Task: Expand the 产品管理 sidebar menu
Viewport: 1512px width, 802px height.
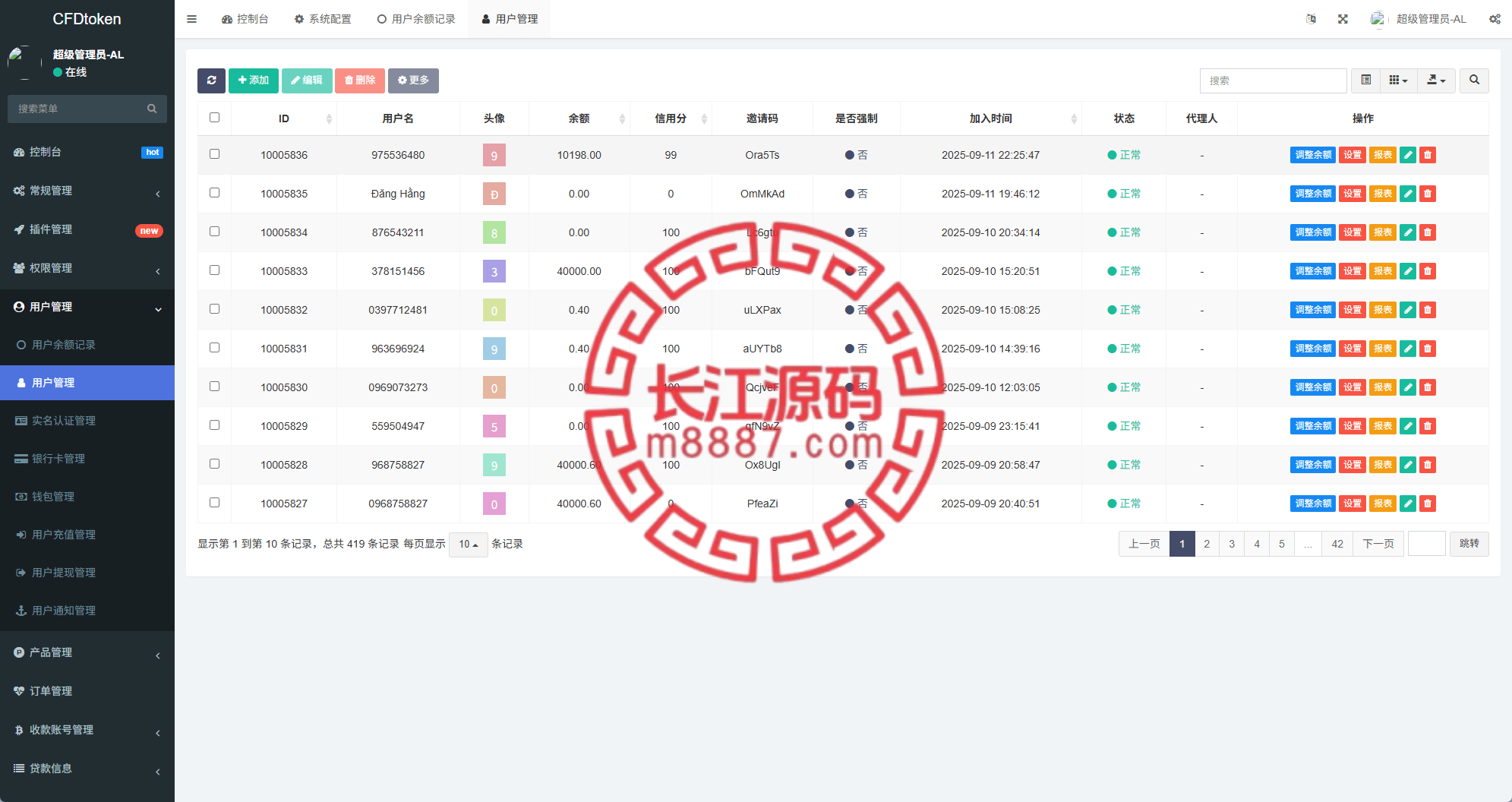Action: click(x=87, y=652)
